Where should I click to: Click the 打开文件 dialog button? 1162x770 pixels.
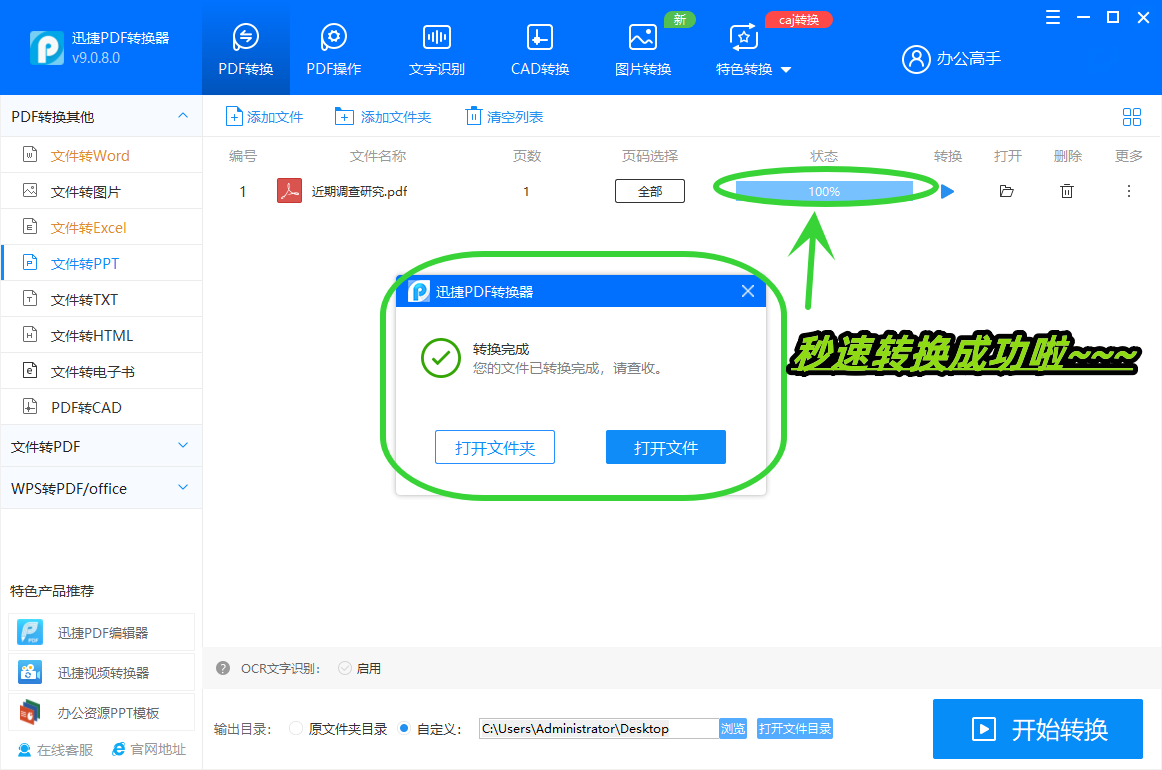pyautogui.click(x=665, y=448)
